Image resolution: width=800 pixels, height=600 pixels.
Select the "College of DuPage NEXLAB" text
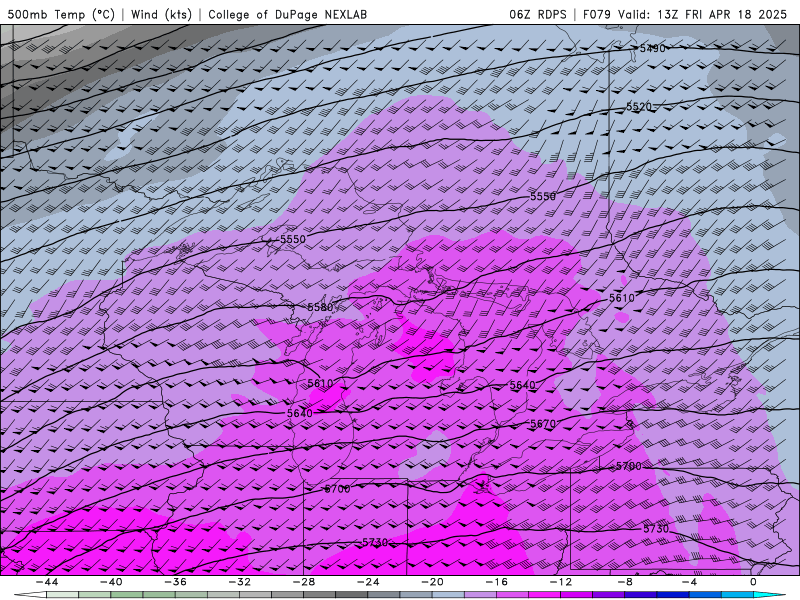coord(287,14)
